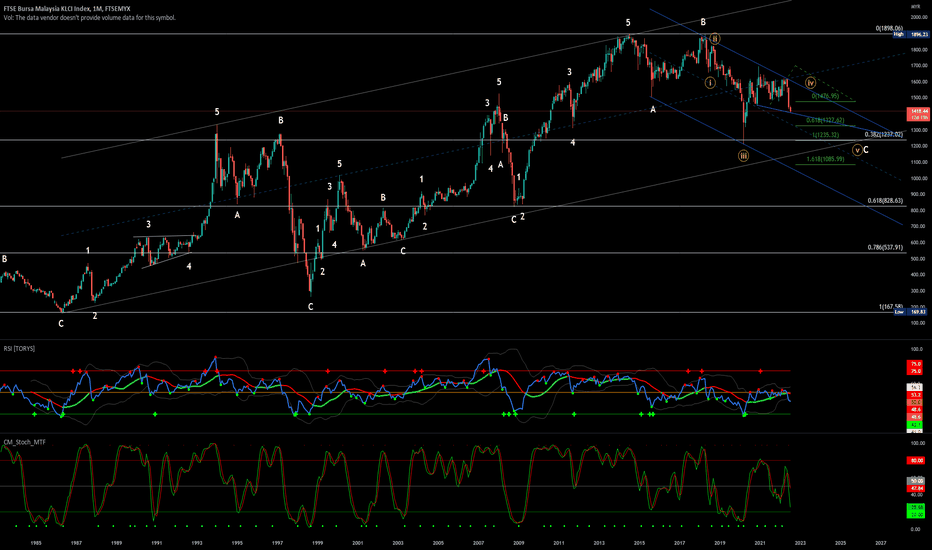Click the red 47.84 stochastic value tag
Viewport: 932px width, 550px height.
coord(916,488)
